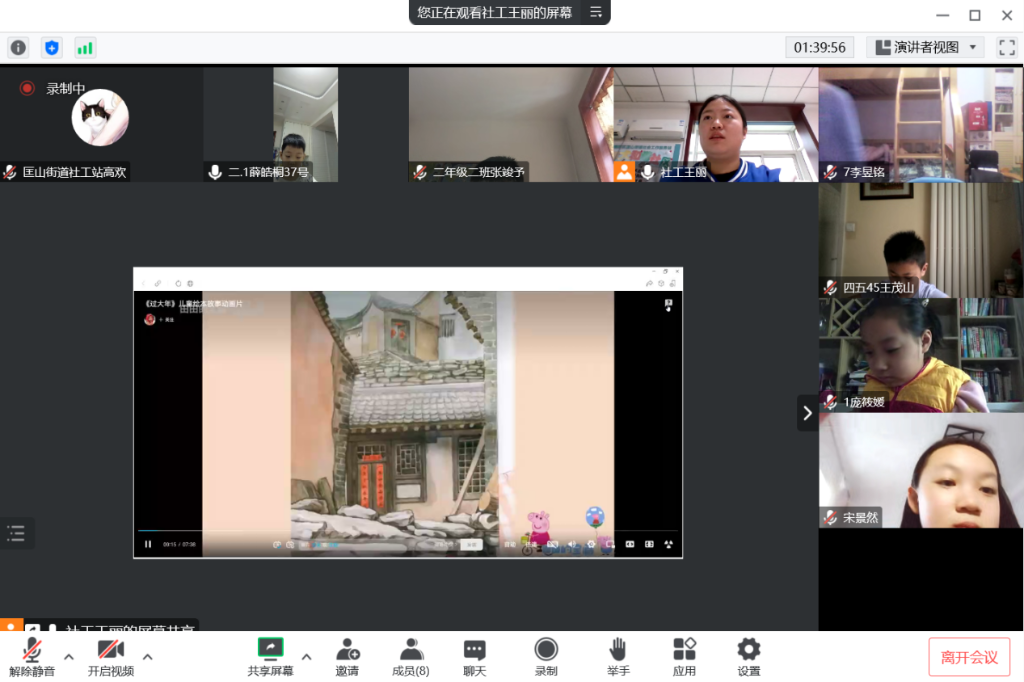This screenshot has height=682, width=1024.
Task: Select 宋晨然's video thumbnail
Action: [920, 470]
